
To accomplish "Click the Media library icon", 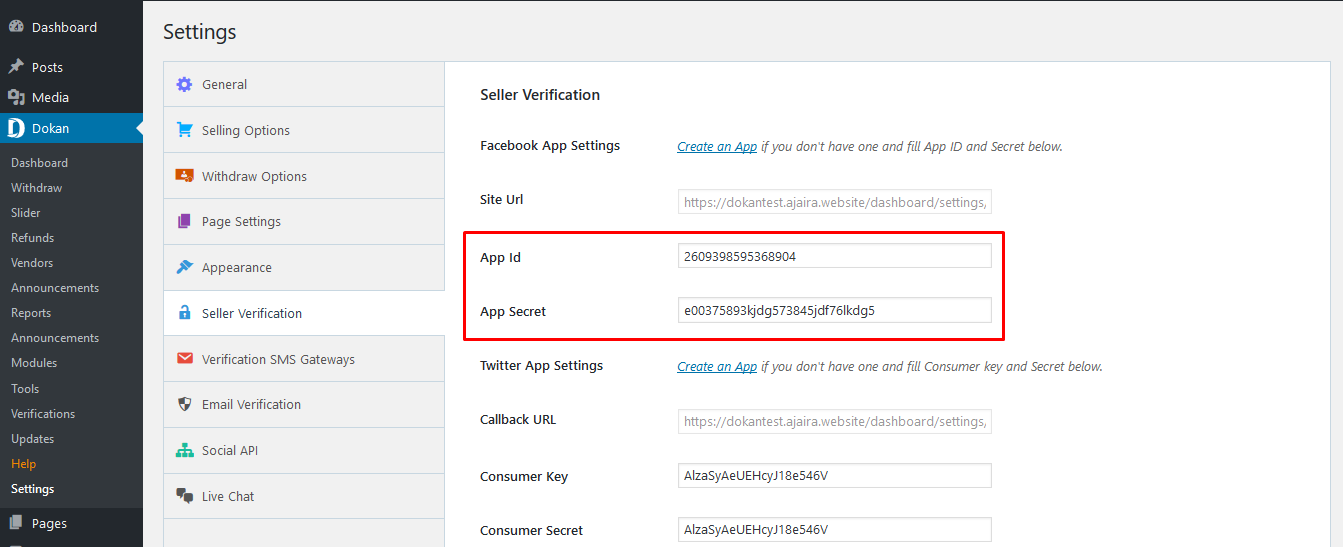I will [16, 97].
